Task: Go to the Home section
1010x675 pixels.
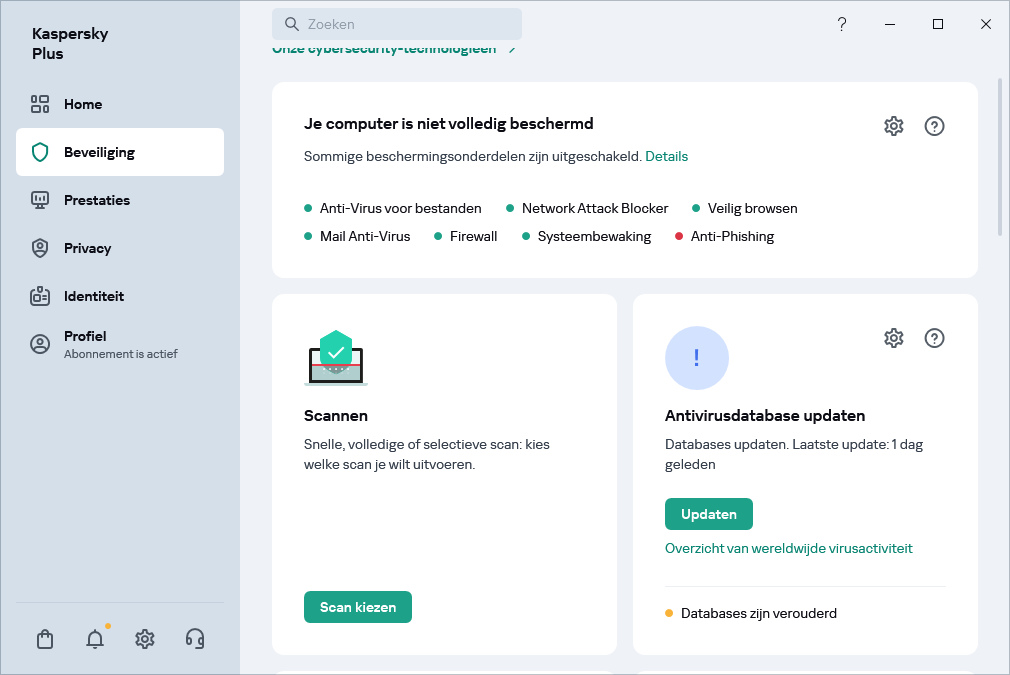Action: click(x=83, y=104)
